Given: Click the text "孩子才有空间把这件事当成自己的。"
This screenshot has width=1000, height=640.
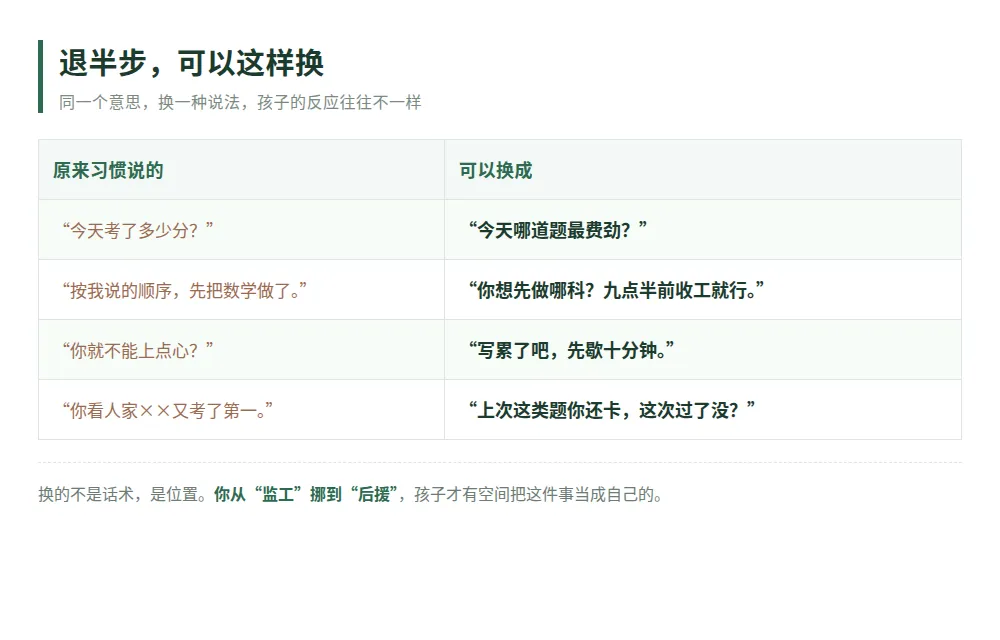Looking at the screenshot, I should [538, 494].
